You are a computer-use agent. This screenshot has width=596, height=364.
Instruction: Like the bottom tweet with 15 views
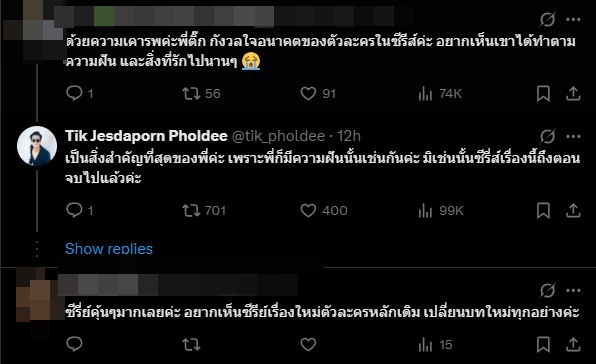coord(308,345)
